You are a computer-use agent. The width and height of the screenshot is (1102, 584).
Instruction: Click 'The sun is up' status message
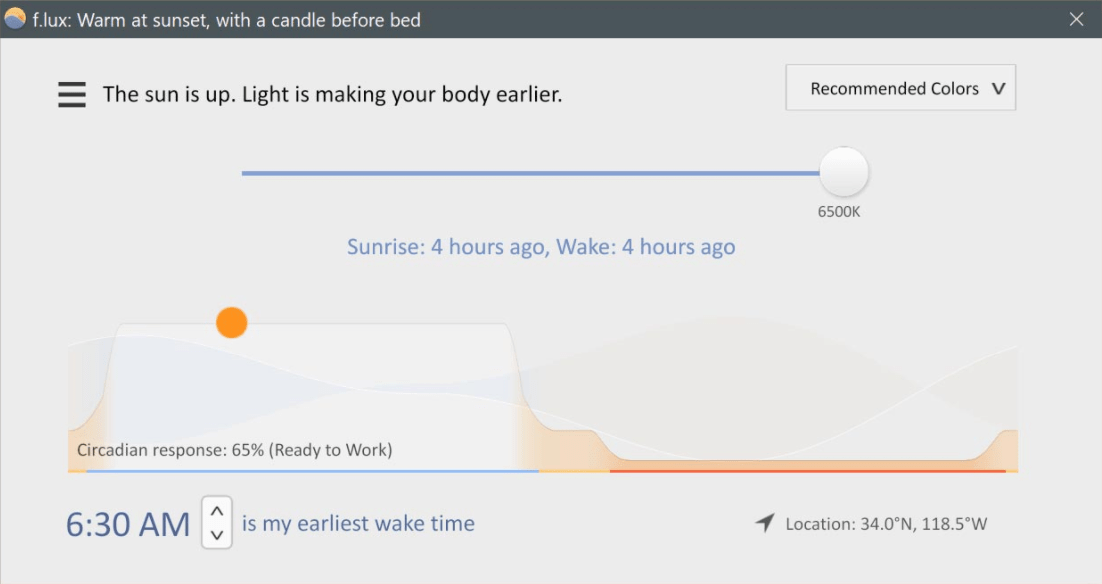pyautogui.click(x=332, y=94)
